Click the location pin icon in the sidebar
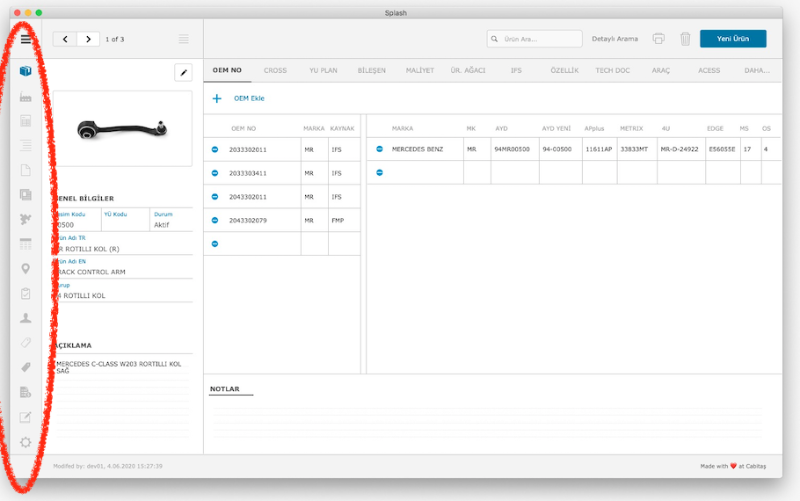800x501 pixels. pos(26,268)
